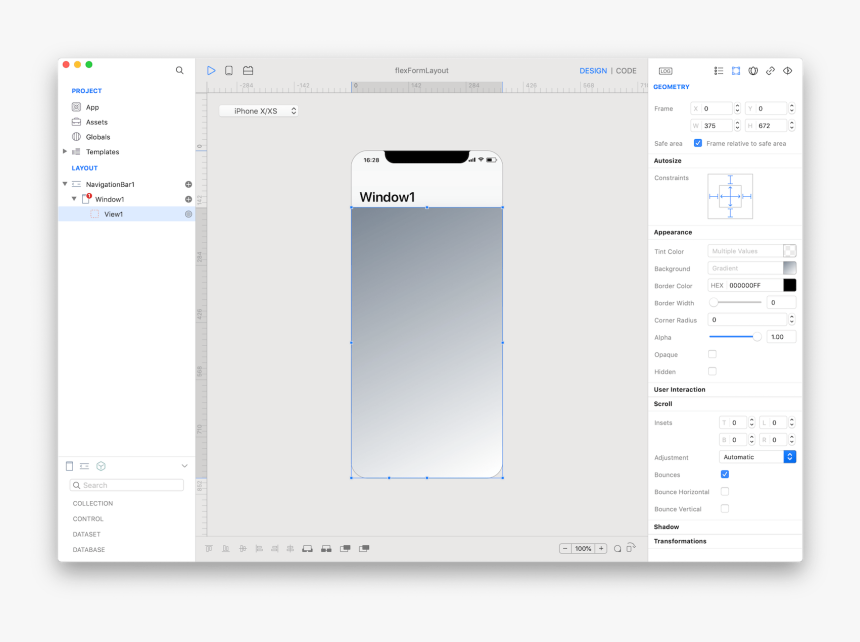Uncheck Frame relative to safe area
The height and width of the screenshot is (642, 860).
pyautogui.click(x=698, y=143)
